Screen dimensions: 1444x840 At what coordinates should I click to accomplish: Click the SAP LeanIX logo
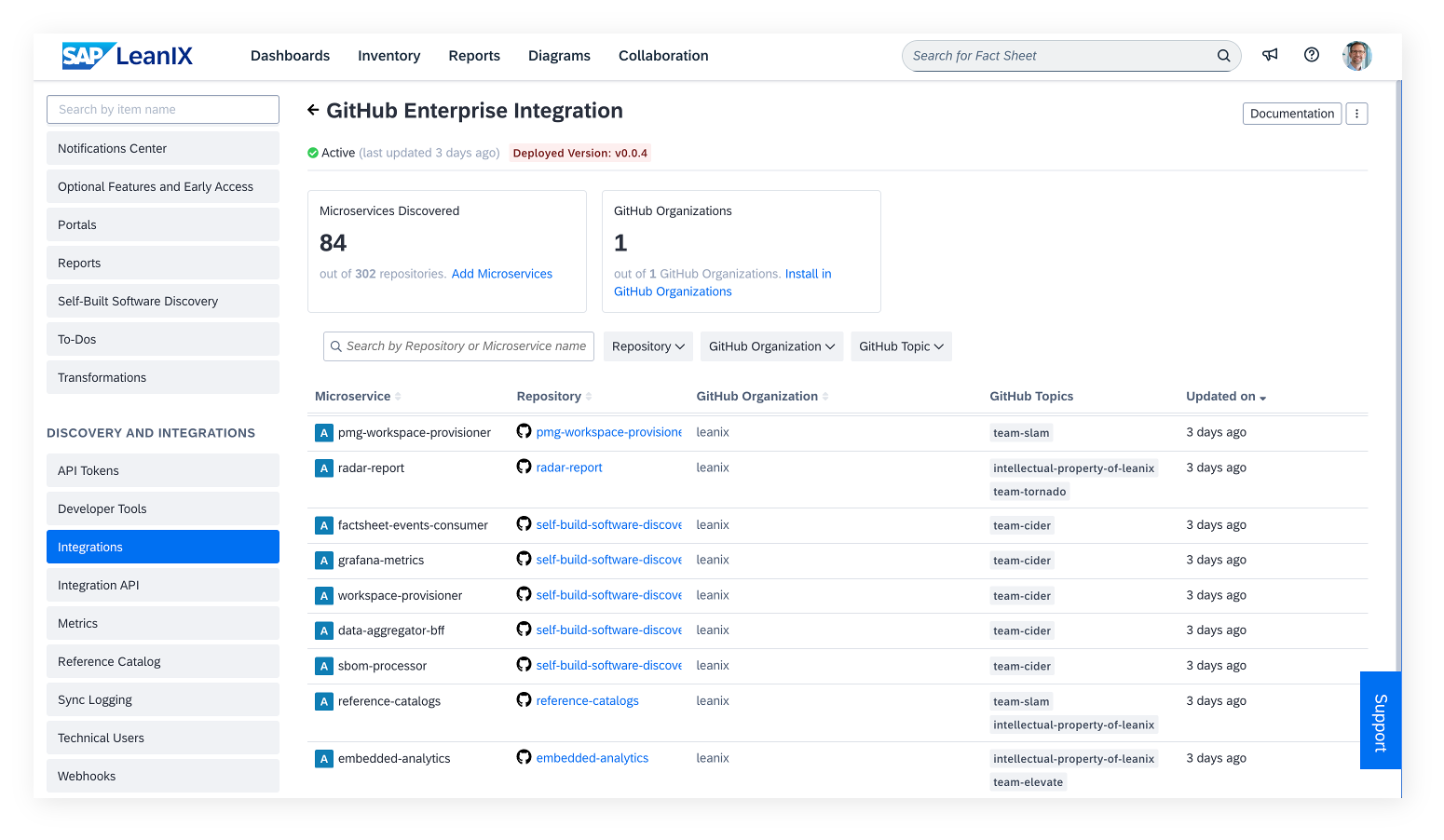128,56
